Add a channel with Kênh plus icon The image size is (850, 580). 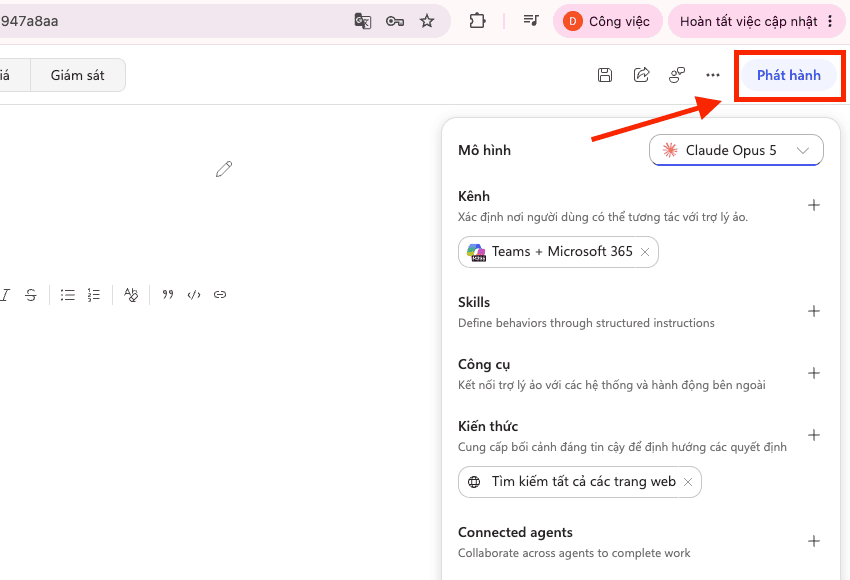click(814, 205)
